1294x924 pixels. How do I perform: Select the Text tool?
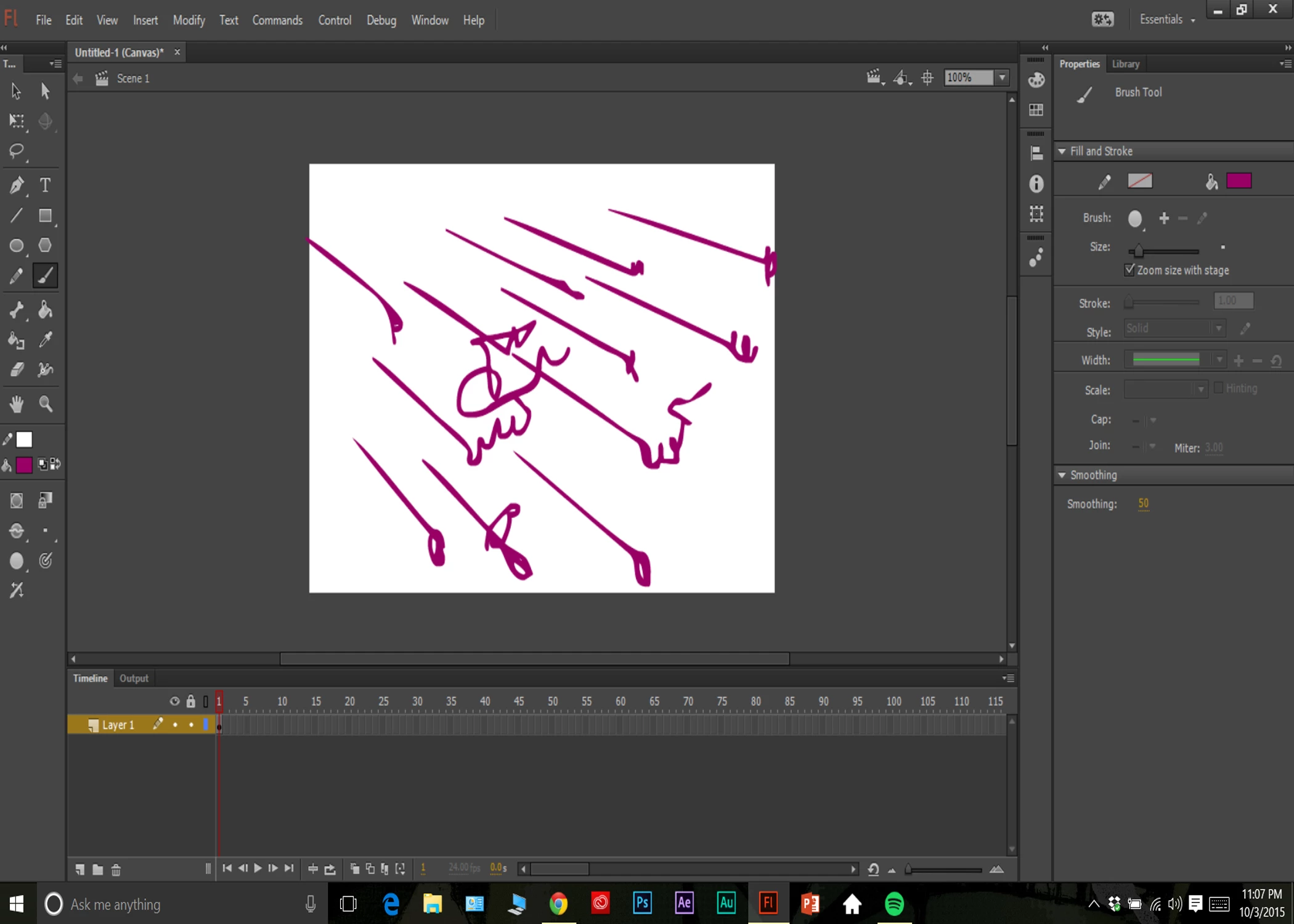pyautogui.click(x=45, y=185)
